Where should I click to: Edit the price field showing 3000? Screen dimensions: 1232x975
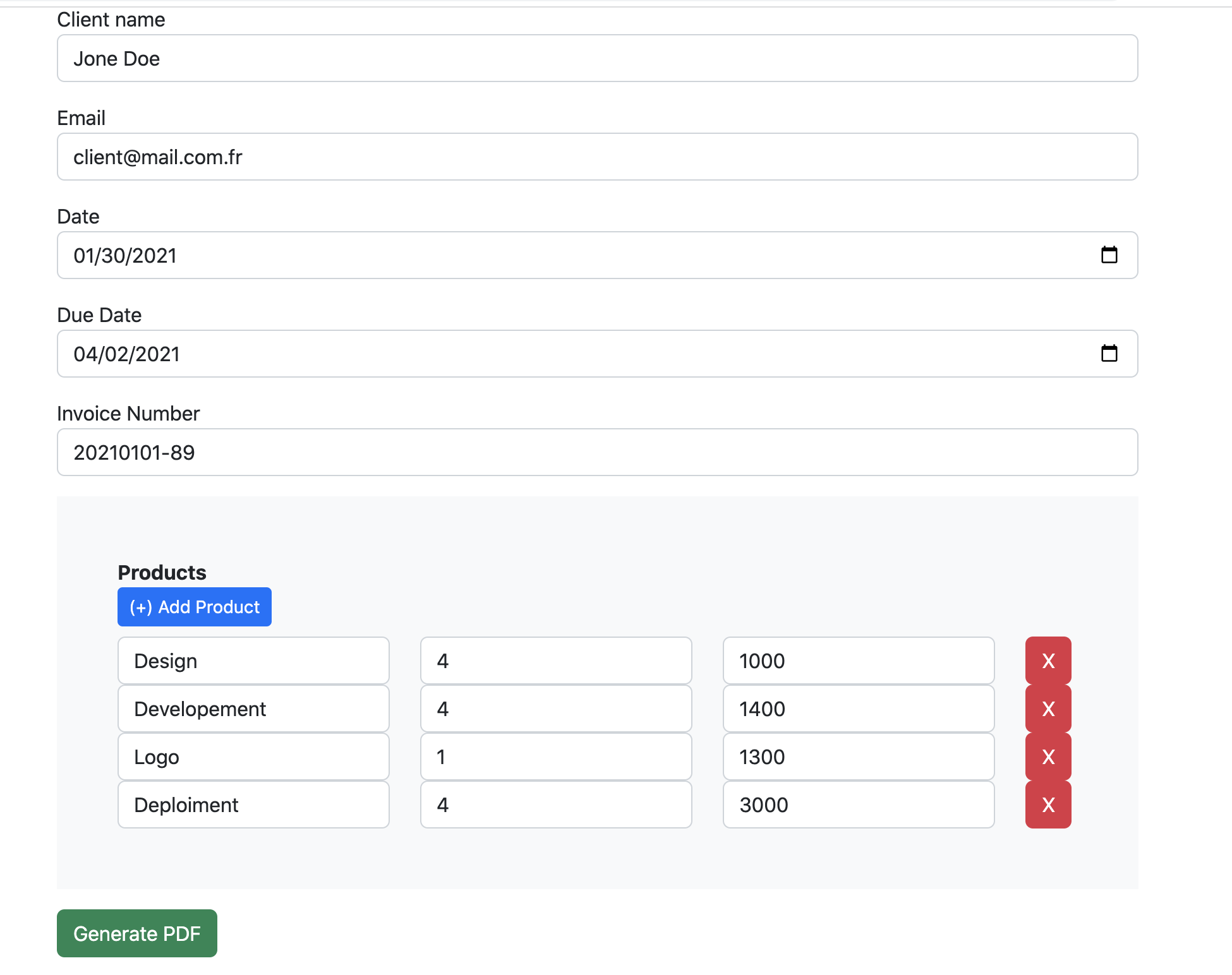pyautogui.click(x=859, y=805)
